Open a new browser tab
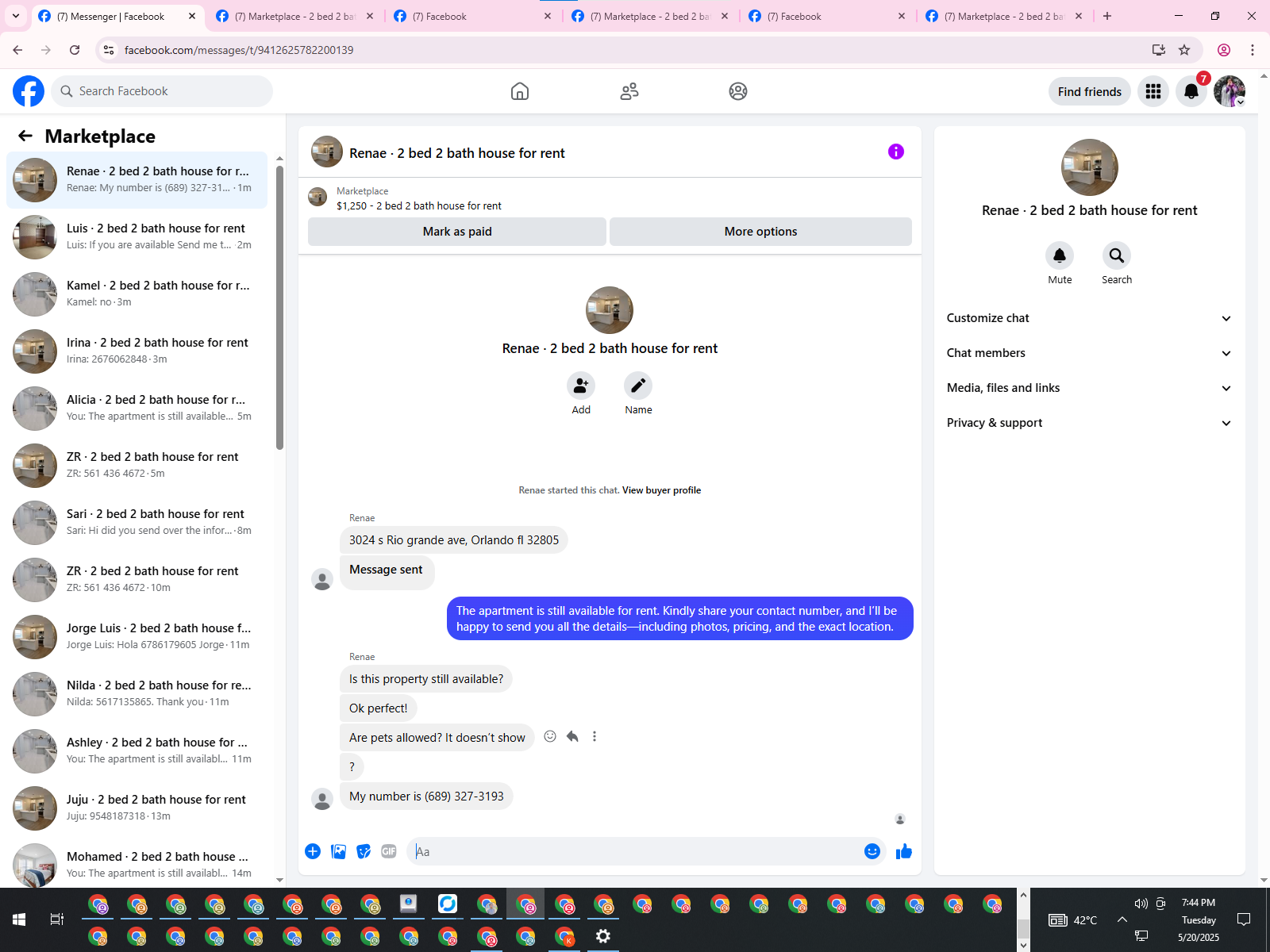Image resolution: width=1270 pixels, height=952 pixels. click(x=1107, y=16)
